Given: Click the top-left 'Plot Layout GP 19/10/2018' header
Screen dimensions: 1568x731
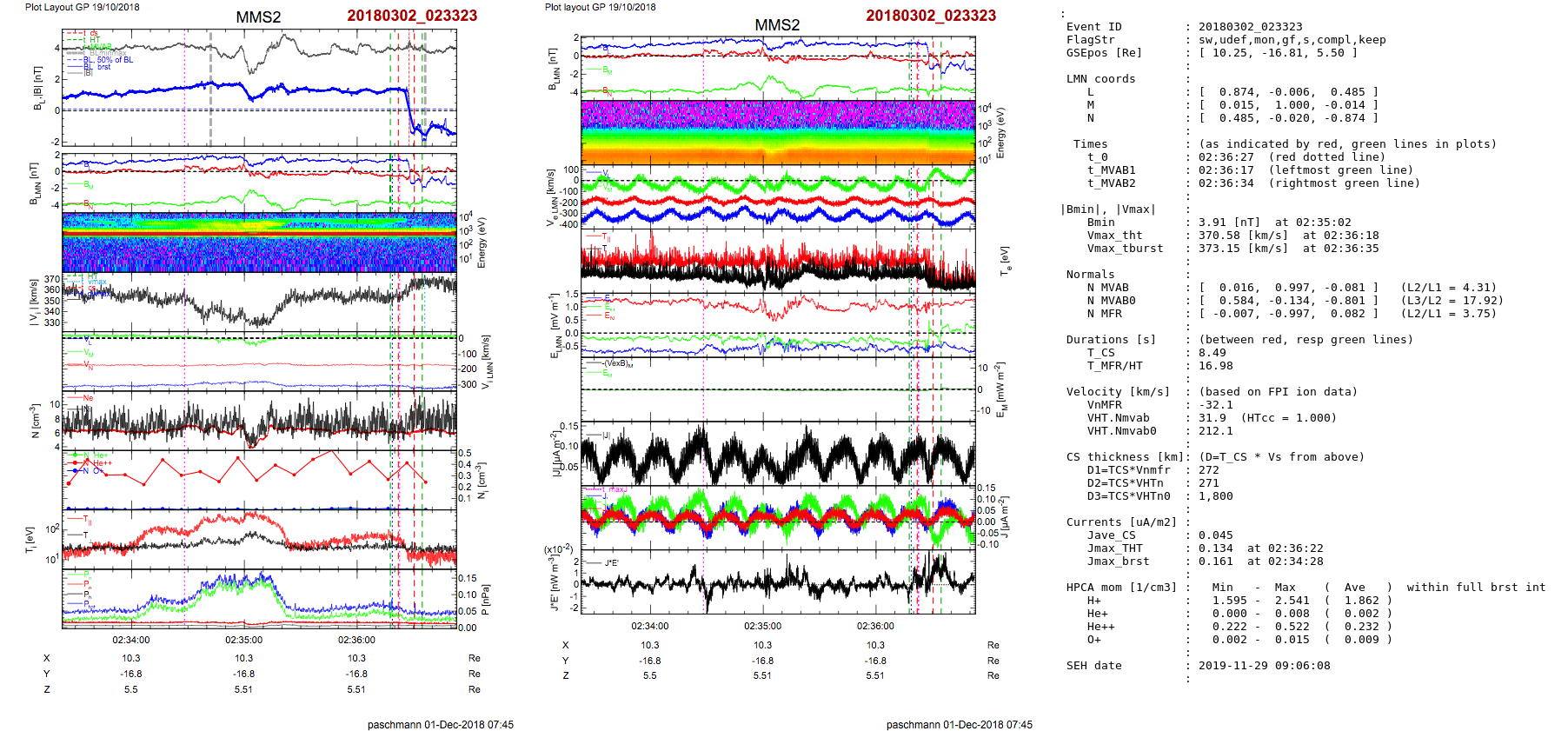Looking at the screenshot, I should pos(82,7).
